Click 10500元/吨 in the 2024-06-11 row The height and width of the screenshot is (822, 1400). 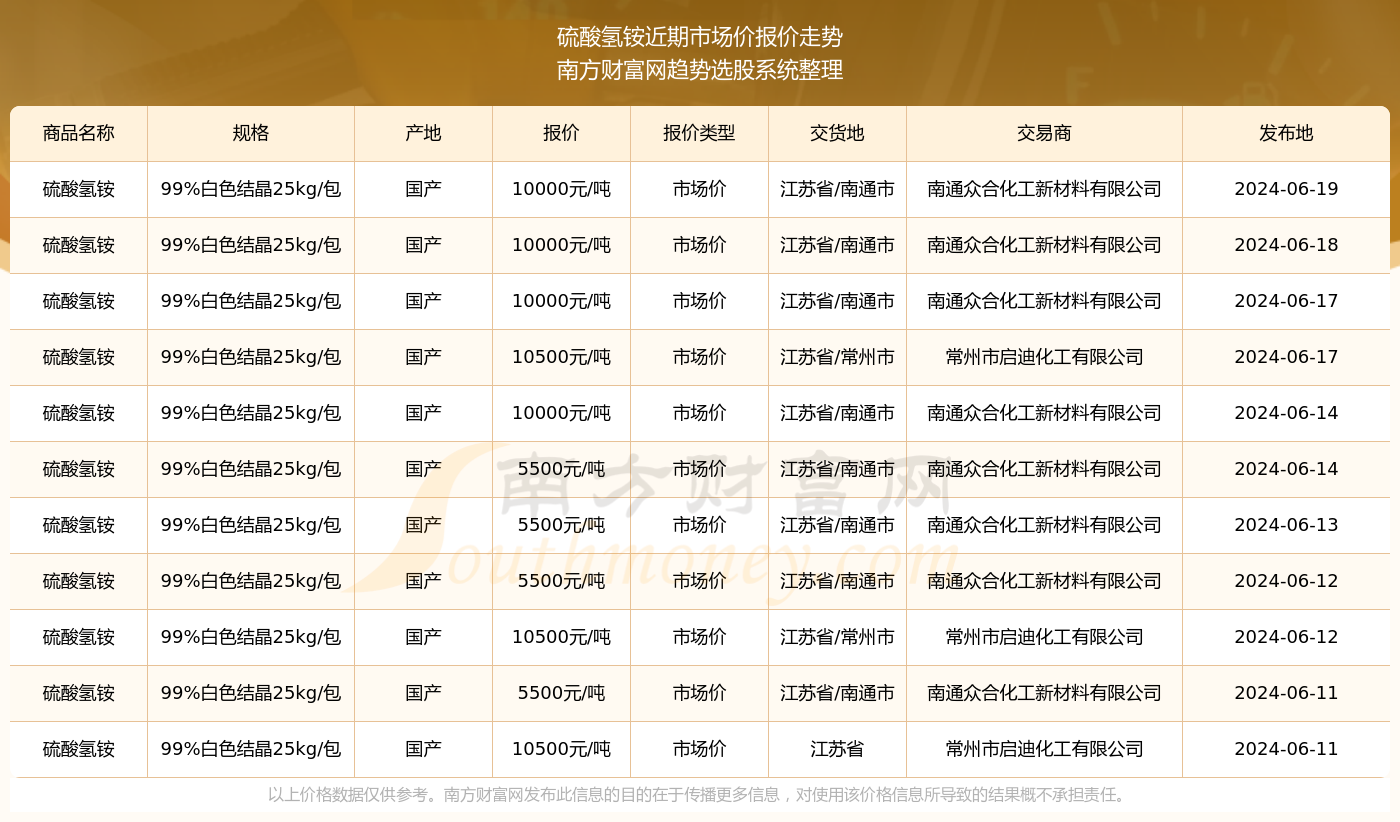pos(561,749)
